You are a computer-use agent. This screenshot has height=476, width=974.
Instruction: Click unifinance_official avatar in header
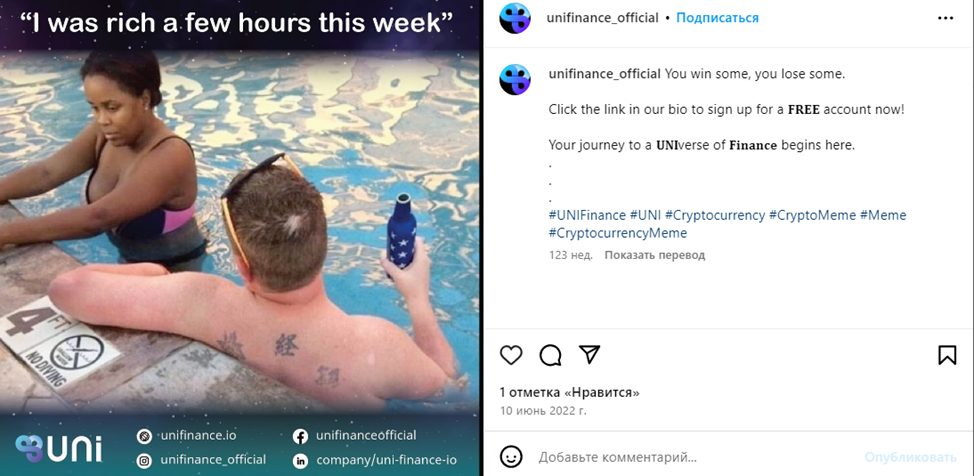pos(515,18)
